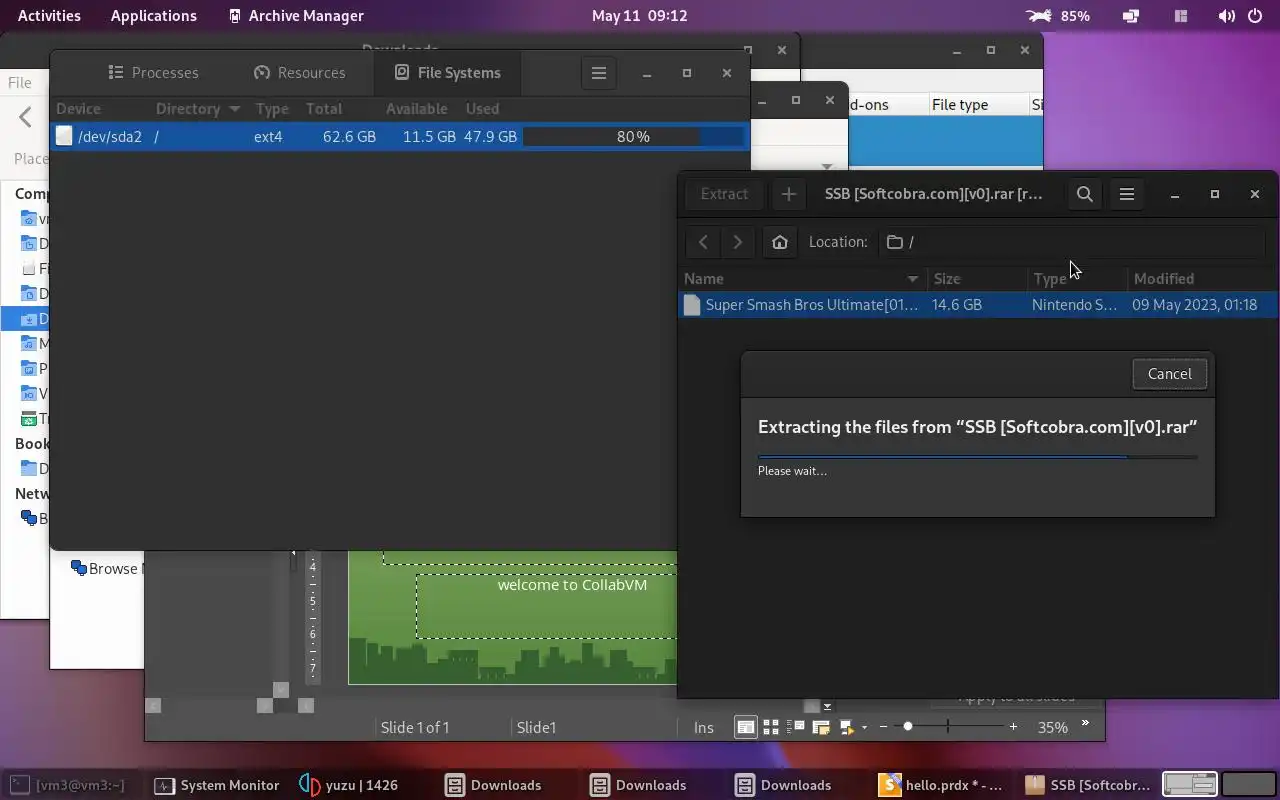Sort by the Total column header

(324, 108)
